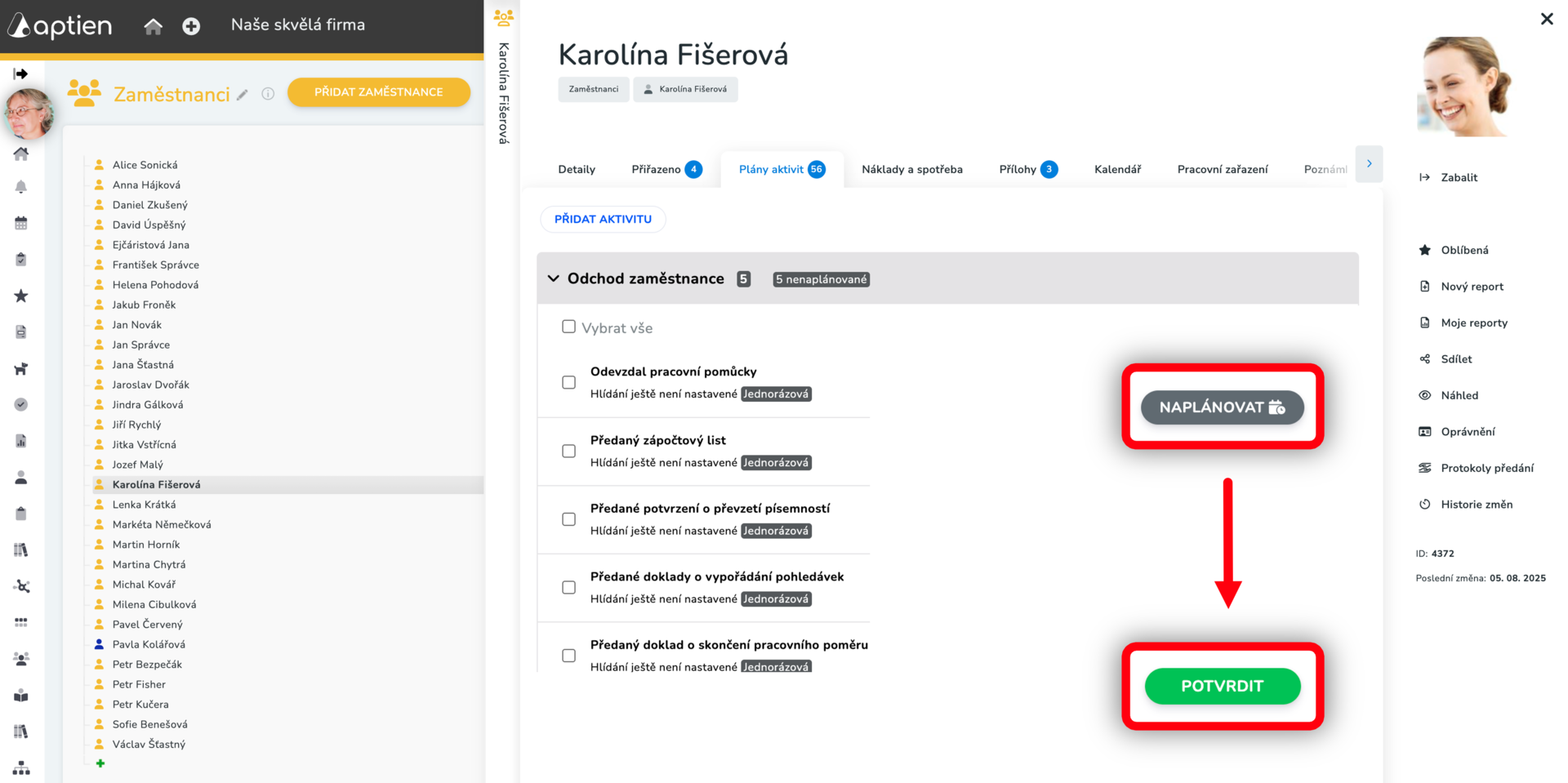Click the Oprávnění icon
1568x783 pixels.
point(1425,432)
